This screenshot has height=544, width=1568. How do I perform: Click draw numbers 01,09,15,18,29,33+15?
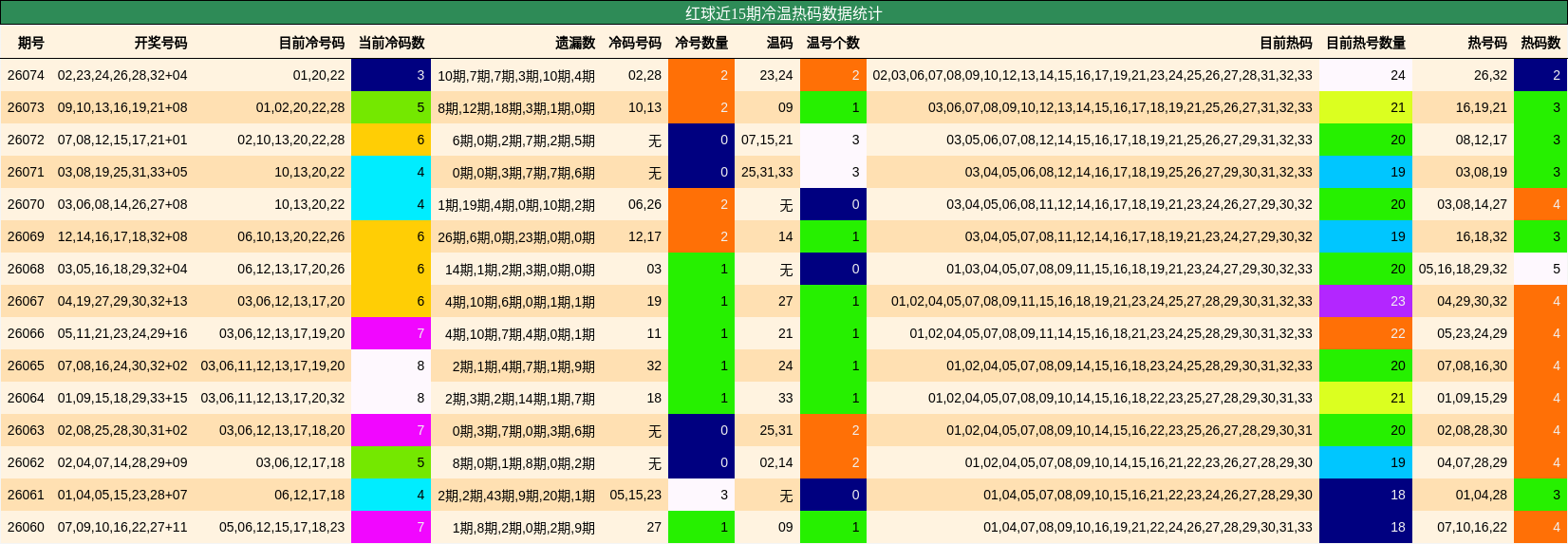pos(122,398)
